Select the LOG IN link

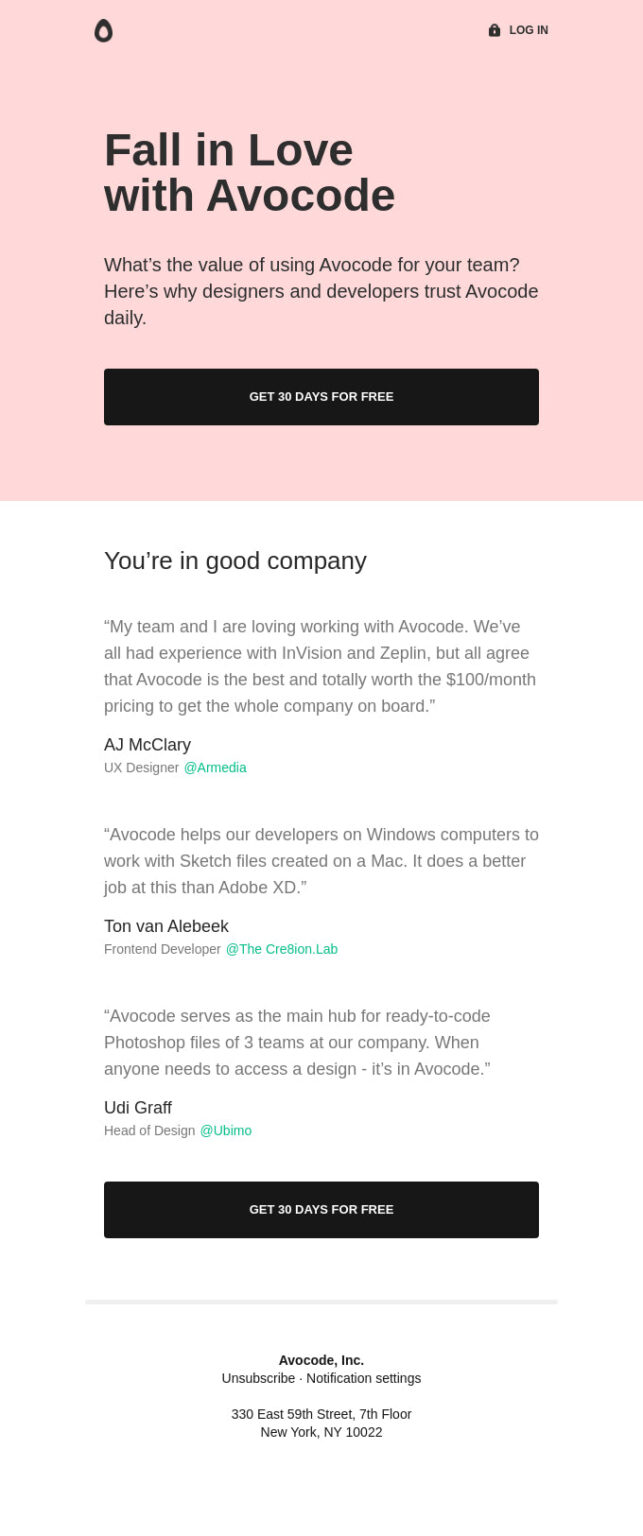coord(527,30)
